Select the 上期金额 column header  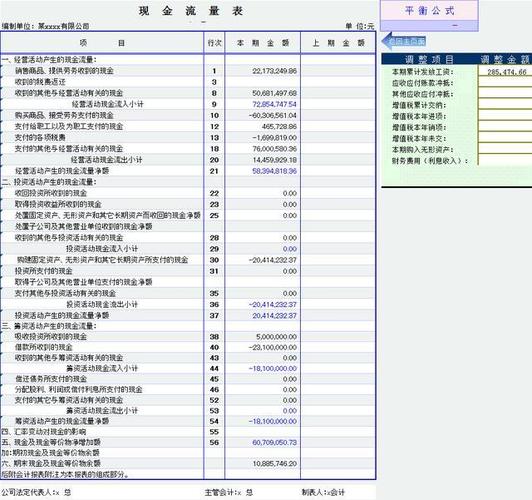pos(338,43)
